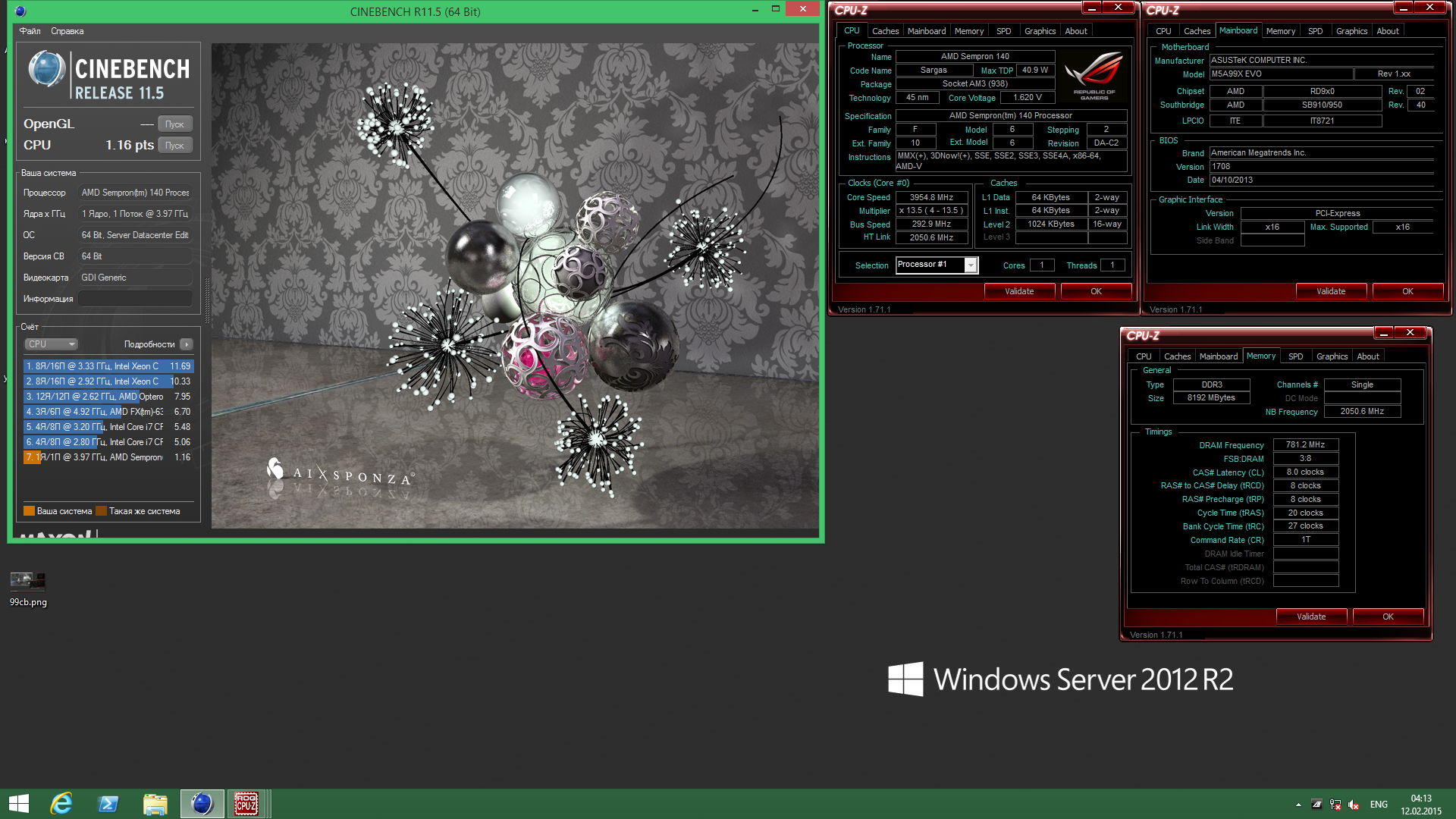1456x819 pixels.
Task: Open the taskbar clock and date
Action: point(1421,805)
